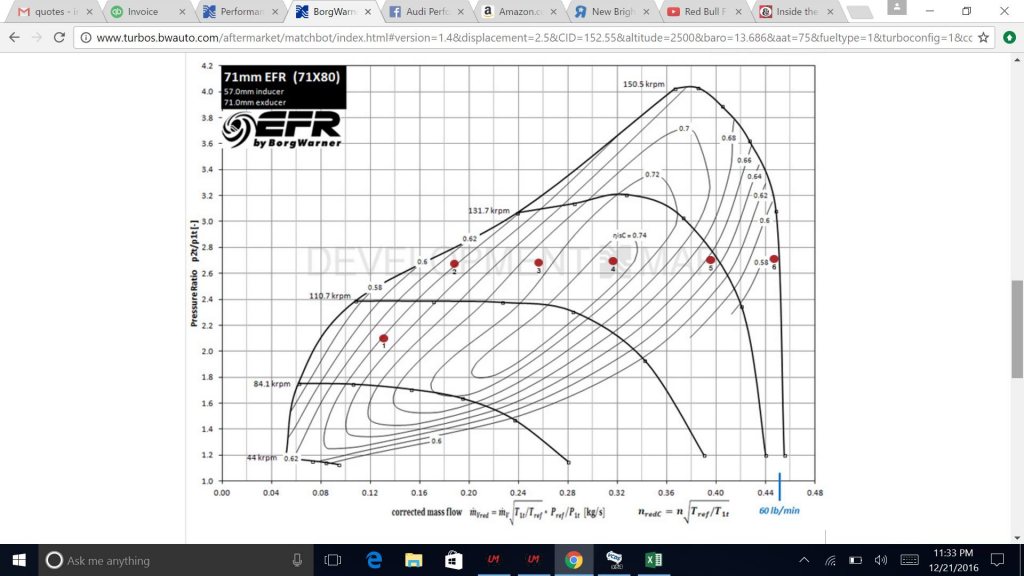Click the EFR by BorgWarner logo
This screenshot has height=576, width=1024.
(x=282, y=129)
